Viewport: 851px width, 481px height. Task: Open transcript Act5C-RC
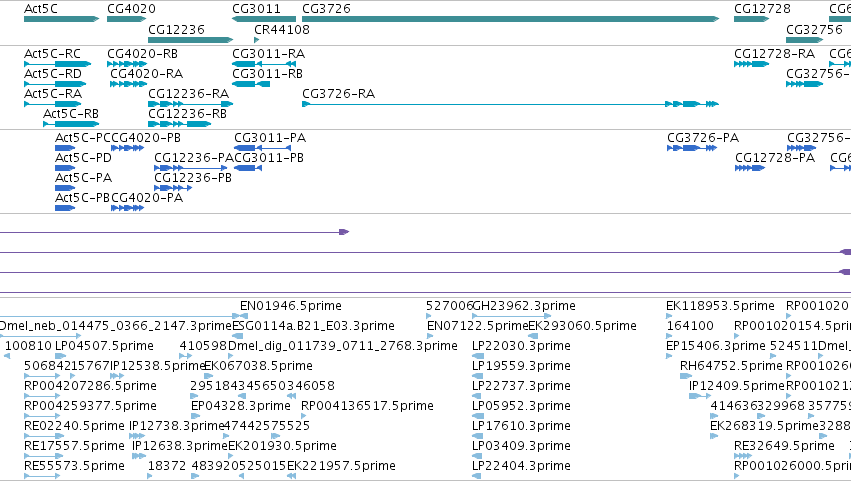[52, 54]
